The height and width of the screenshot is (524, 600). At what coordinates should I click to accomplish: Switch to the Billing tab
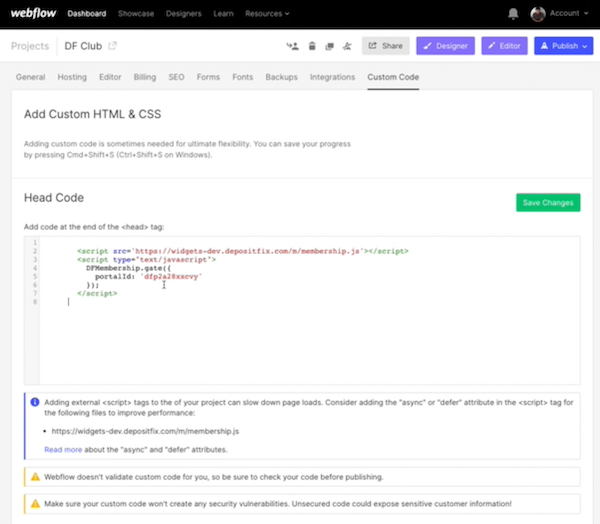pyautogui.click(x=145, y=77)
